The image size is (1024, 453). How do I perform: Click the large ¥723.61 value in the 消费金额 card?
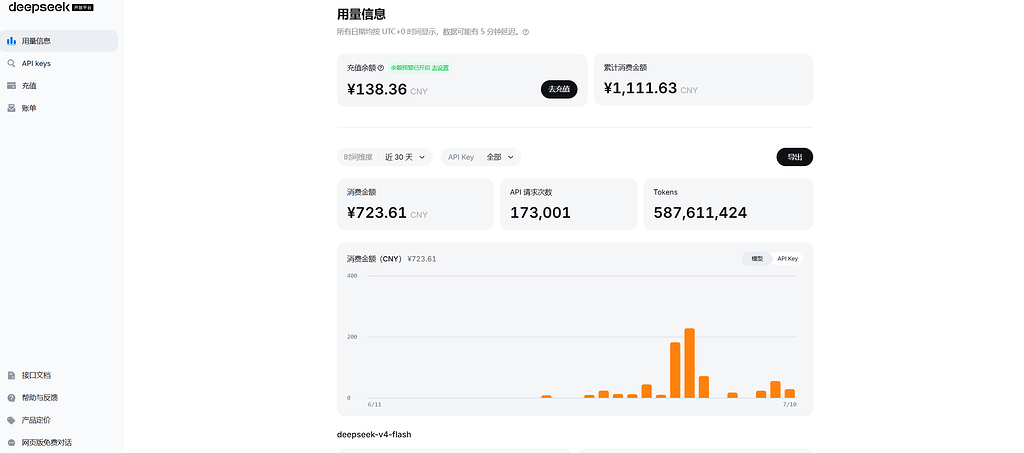377,213
